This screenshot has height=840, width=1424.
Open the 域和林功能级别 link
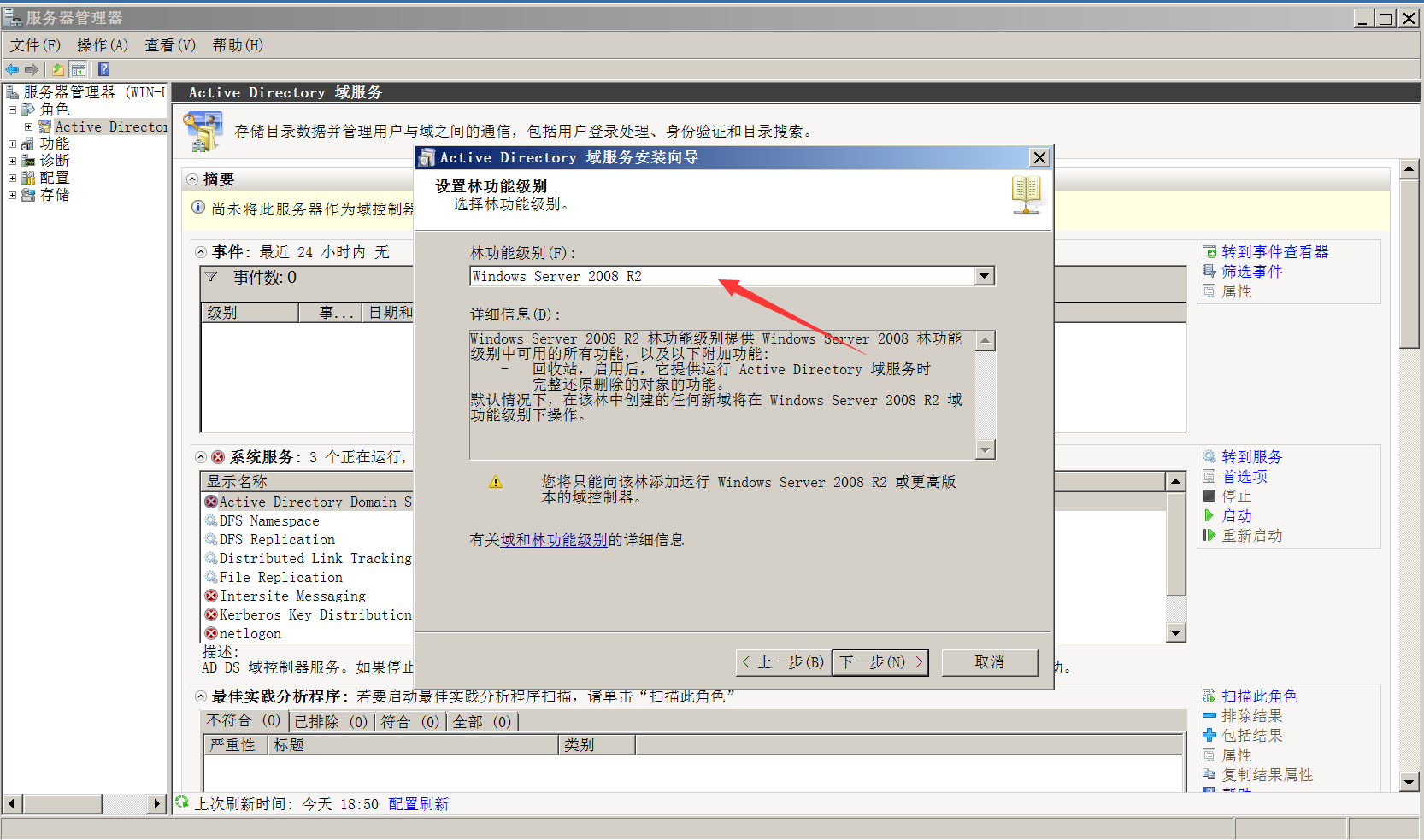pos(554,540)
